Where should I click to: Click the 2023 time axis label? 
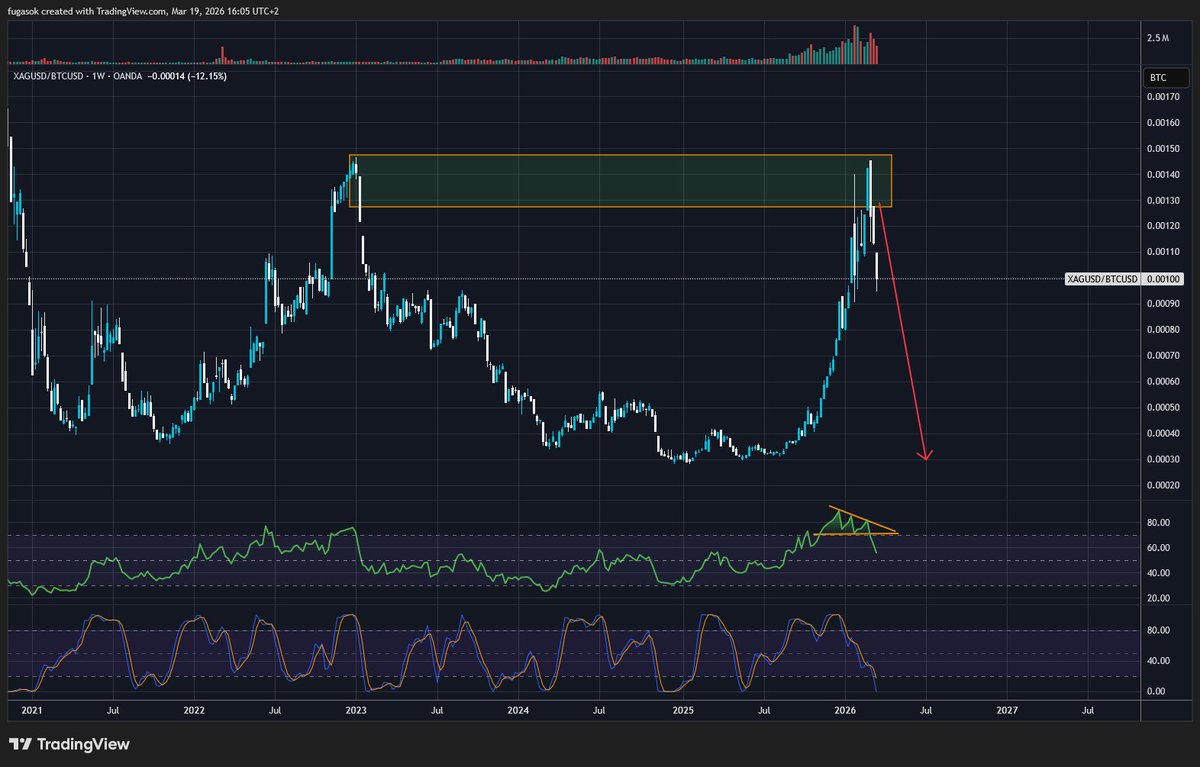[357, 711]
